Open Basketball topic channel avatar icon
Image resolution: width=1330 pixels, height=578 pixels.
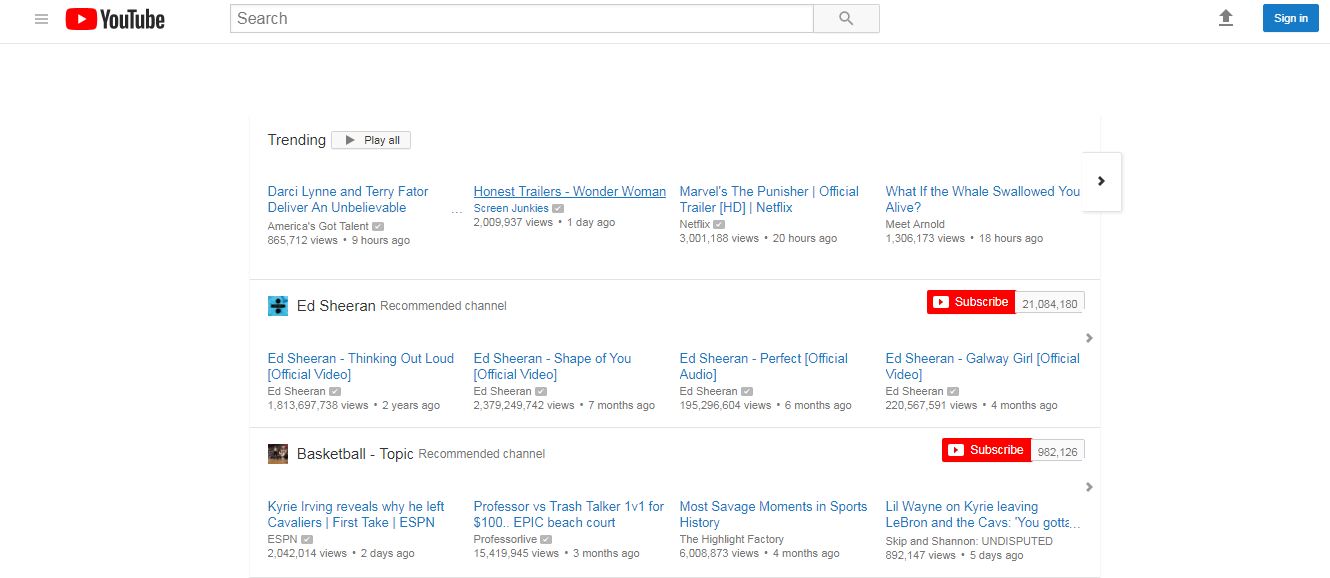278,454
